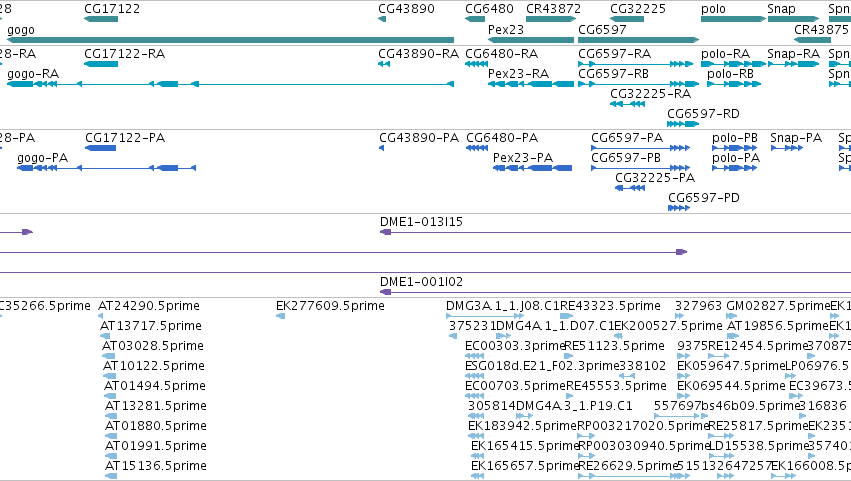The width and height of the screenshot is (851, 481).
Task: Click the DME1-013I15 clone label
Action: 421,222
